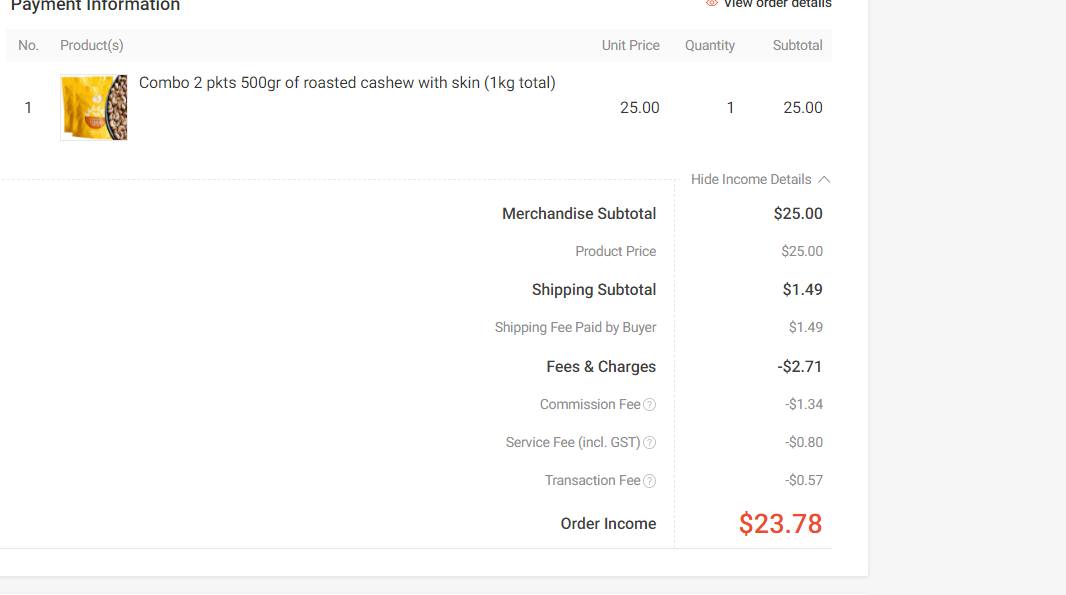Viewport: 1066px width, 595px height.
Task: Open the View order details link
Action: click(x=777, y=4)
